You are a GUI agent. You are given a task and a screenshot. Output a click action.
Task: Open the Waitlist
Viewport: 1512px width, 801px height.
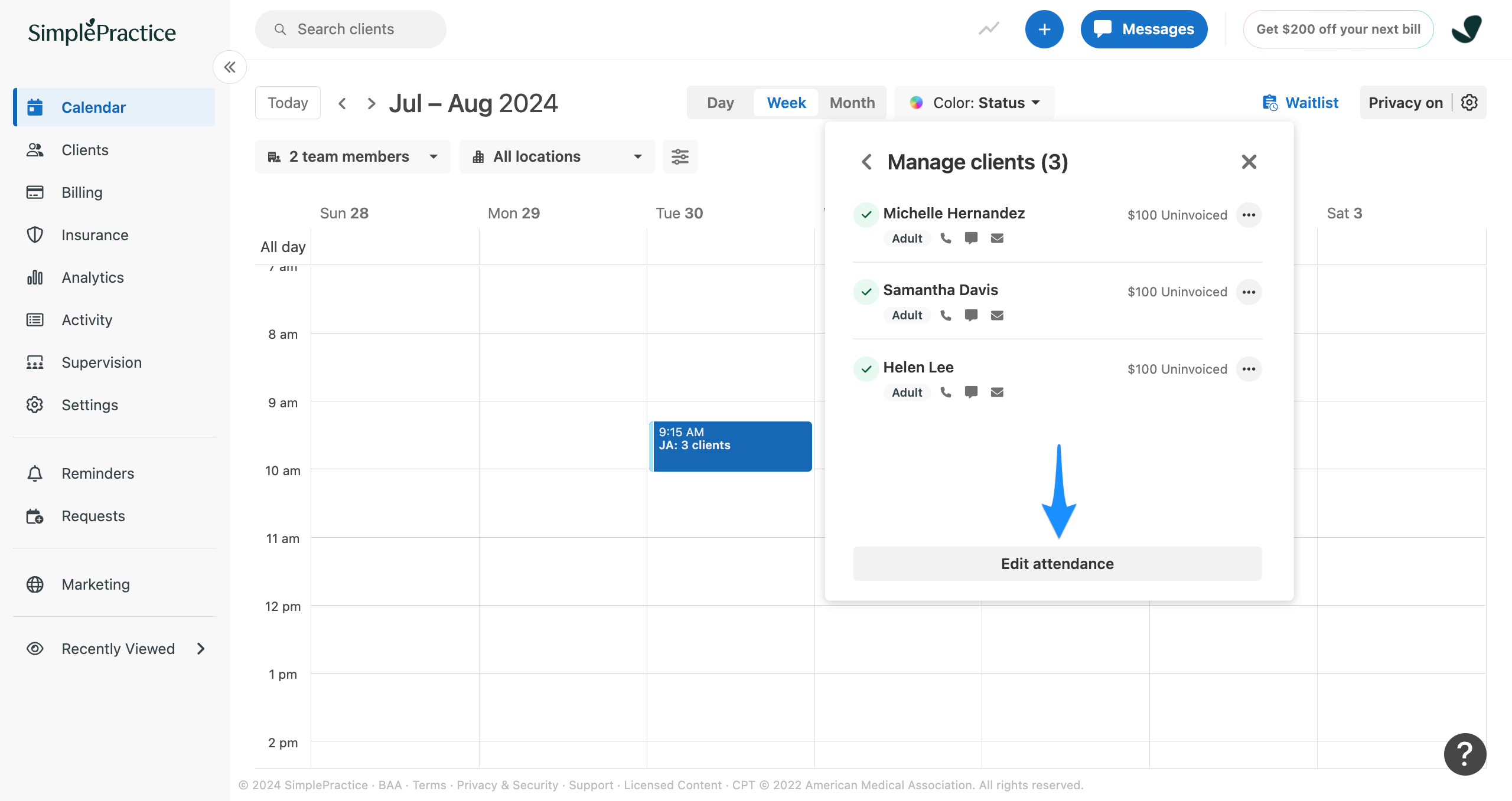click(1300, 103)
